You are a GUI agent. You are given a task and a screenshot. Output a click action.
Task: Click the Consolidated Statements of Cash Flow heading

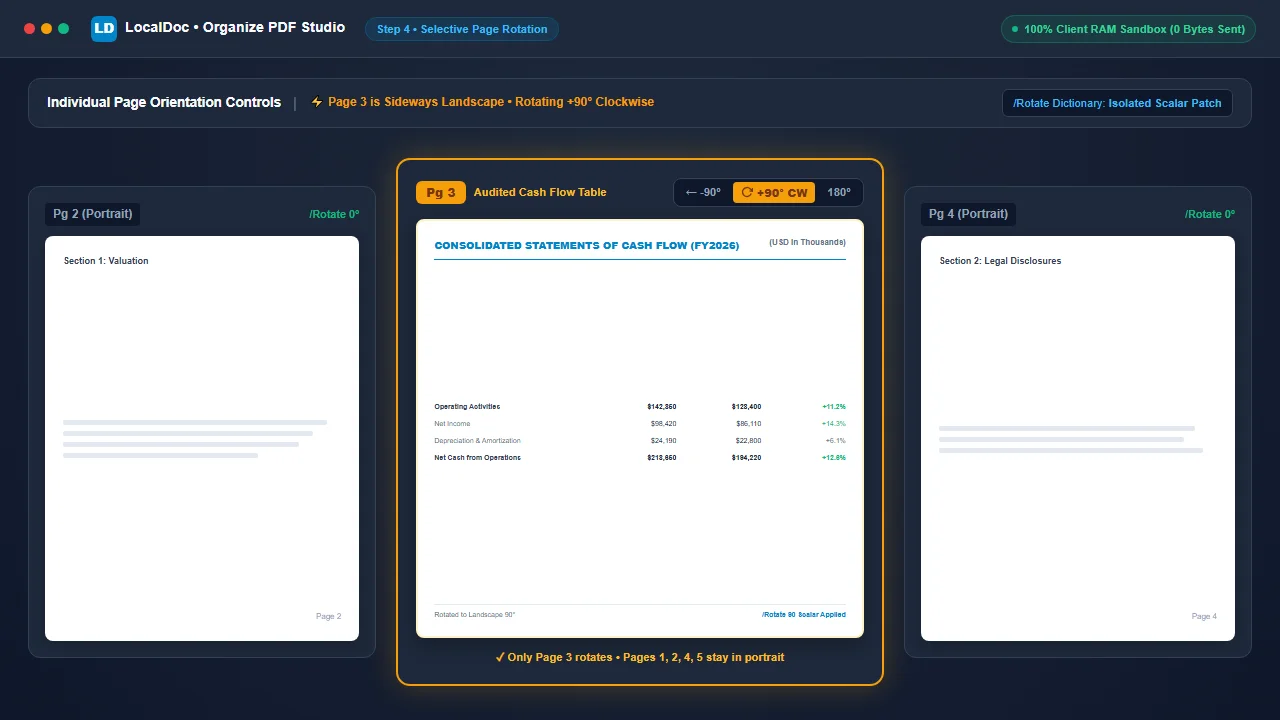pyautogui.click(x=587, y=245)
